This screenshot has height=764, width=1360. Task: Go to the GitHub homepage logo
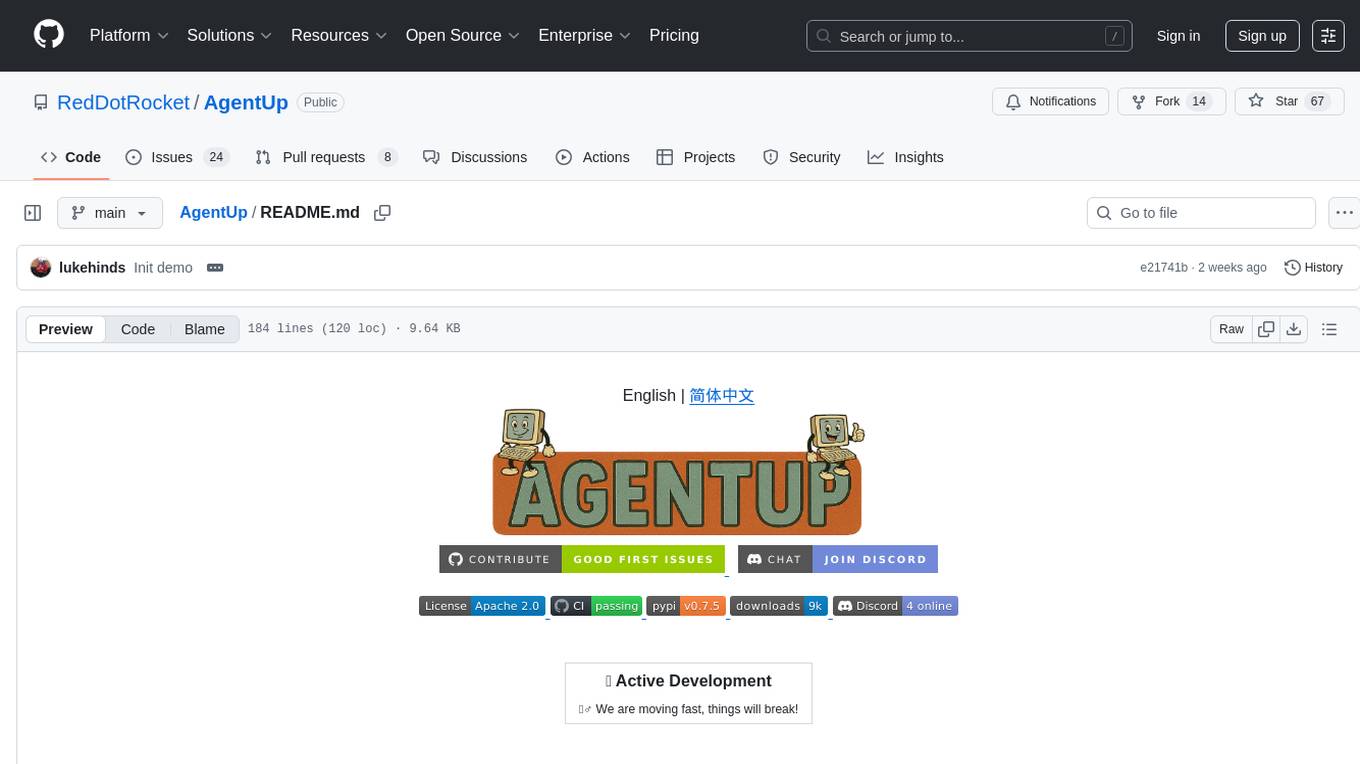coord(49,35)
